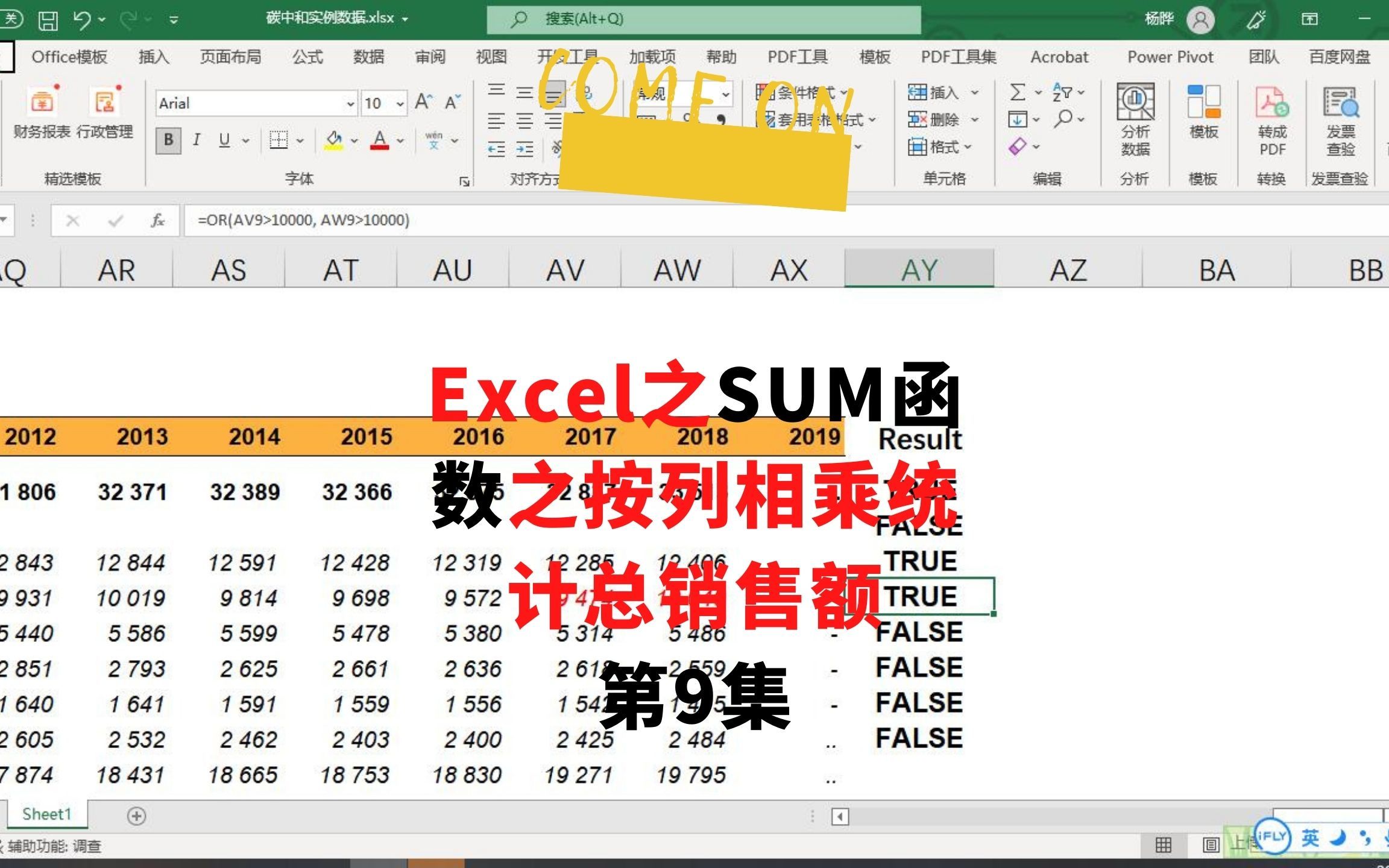Select the Sheet1 worksheet tab

tap(46, 814)
